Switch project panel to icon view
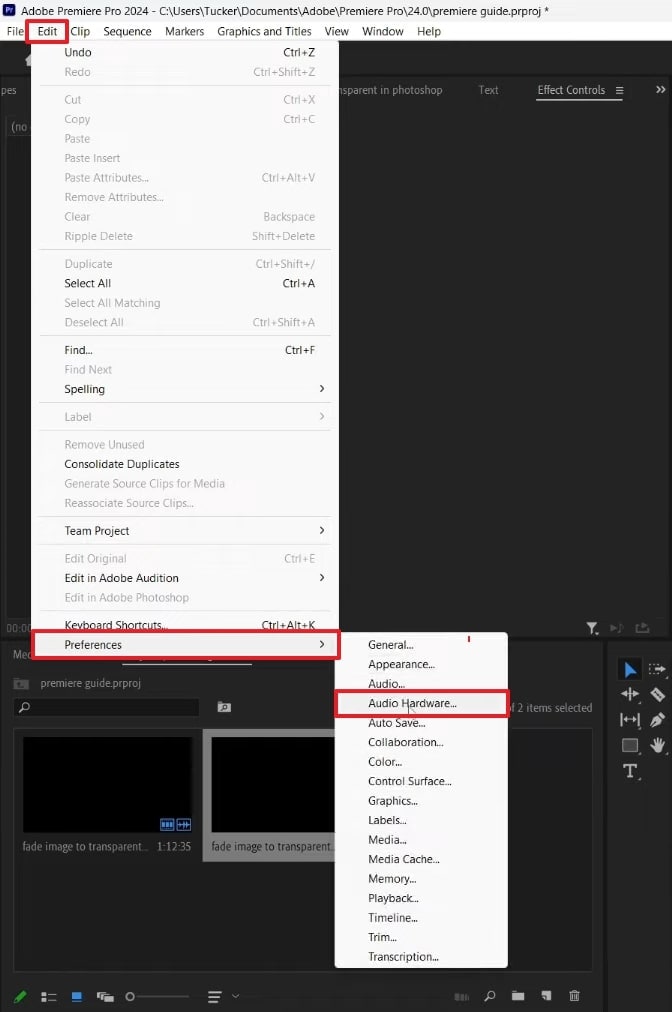Viewport: 672px width, 1012px height. pyautogui.click(x=77, y=997)
